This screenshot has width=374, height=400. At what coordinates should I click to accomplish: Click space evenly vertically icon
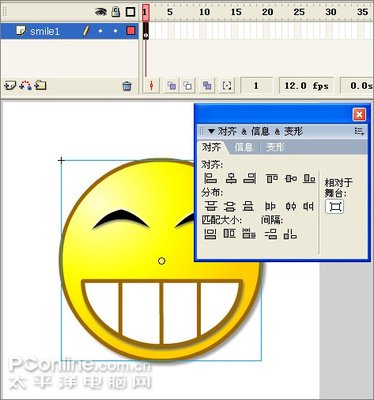click(271, 234)
